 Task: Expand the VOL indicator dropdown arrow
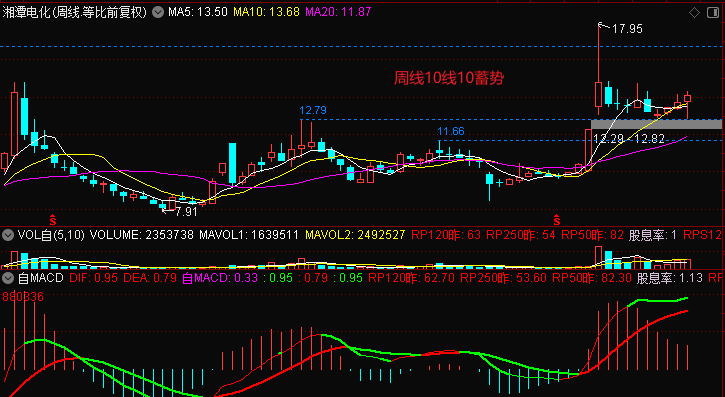coord(8,235)
